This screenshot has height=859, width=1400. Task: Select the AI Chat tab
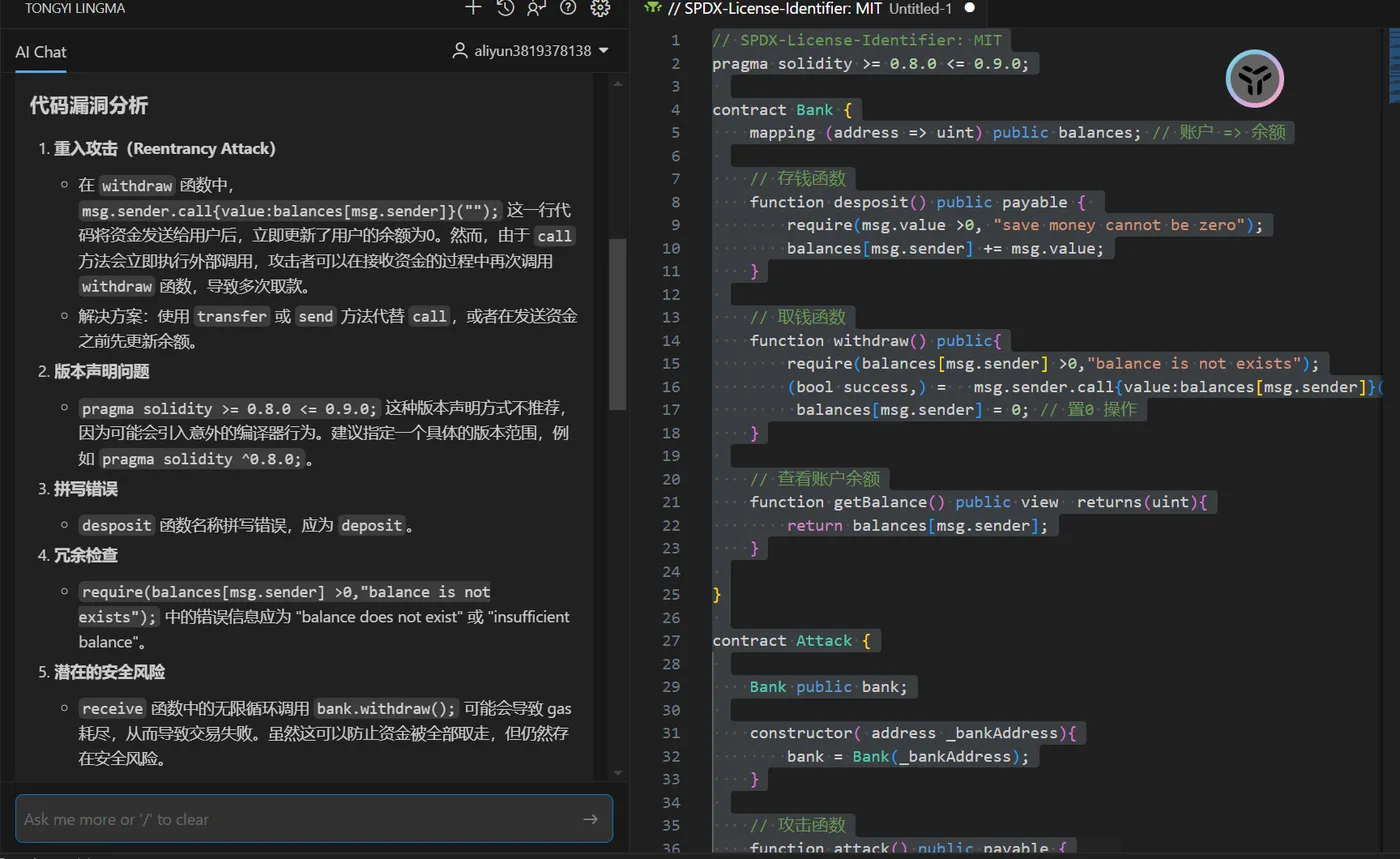pyautogui.click(x=41, y=52)
